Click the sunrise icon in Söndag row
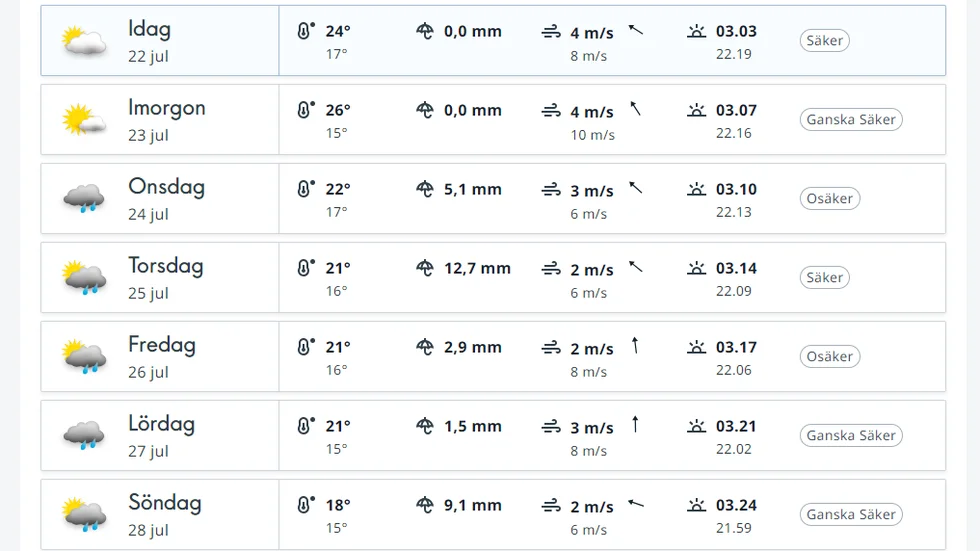The width and height of the screenshot is (980, 551). pyautogui.click(x=696, y=505)
